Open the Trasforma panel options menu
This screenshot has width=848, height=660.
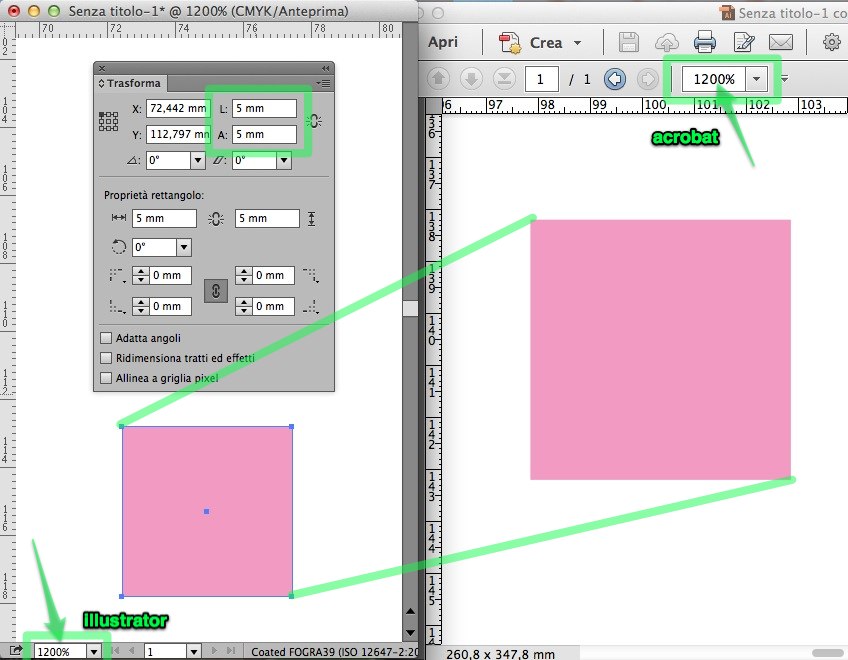[324, 83]
